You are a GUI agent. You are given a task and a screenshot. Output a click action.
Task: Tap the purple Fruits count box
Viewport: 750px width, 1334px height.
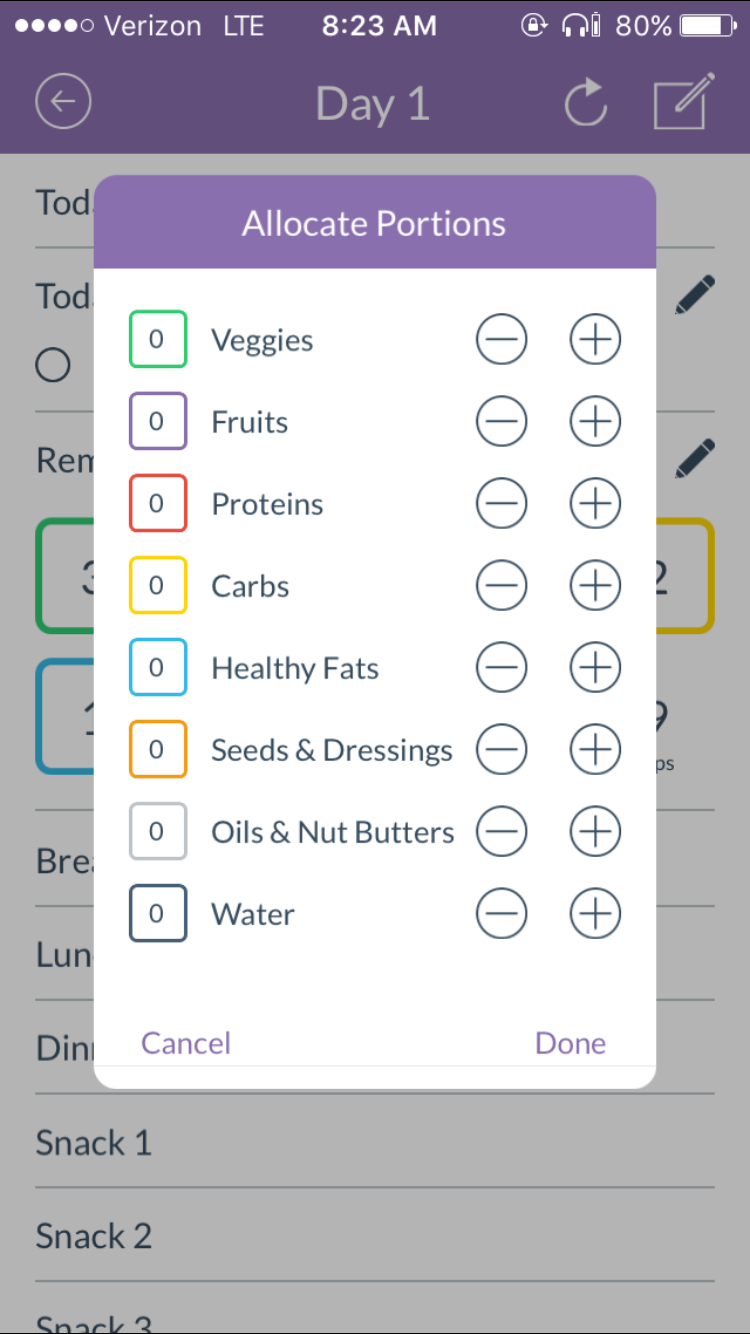click(157, 422)
